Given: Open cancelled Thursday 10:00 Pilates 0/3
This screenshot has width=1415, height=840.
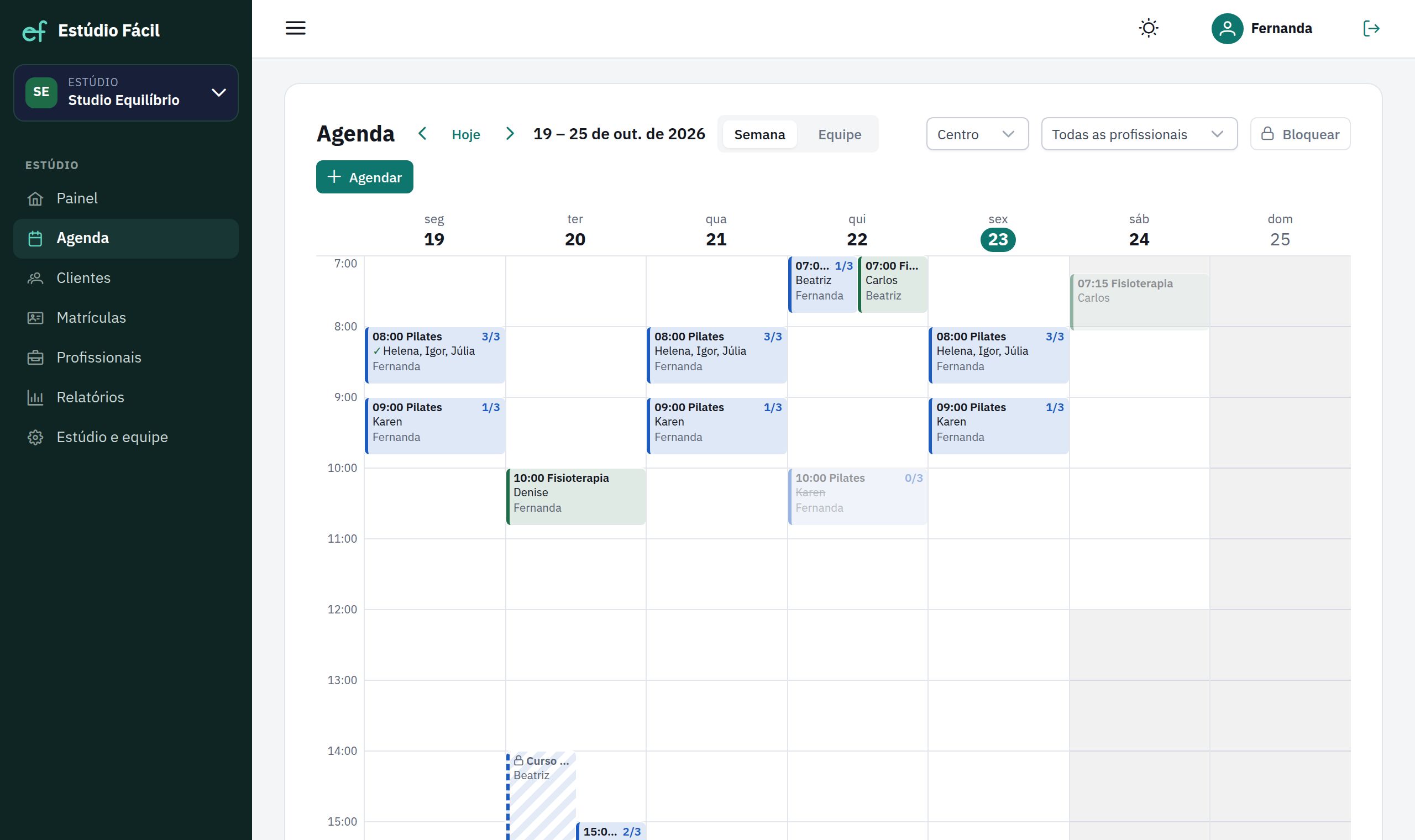Looking at the screenshot, I should [858, 496].
